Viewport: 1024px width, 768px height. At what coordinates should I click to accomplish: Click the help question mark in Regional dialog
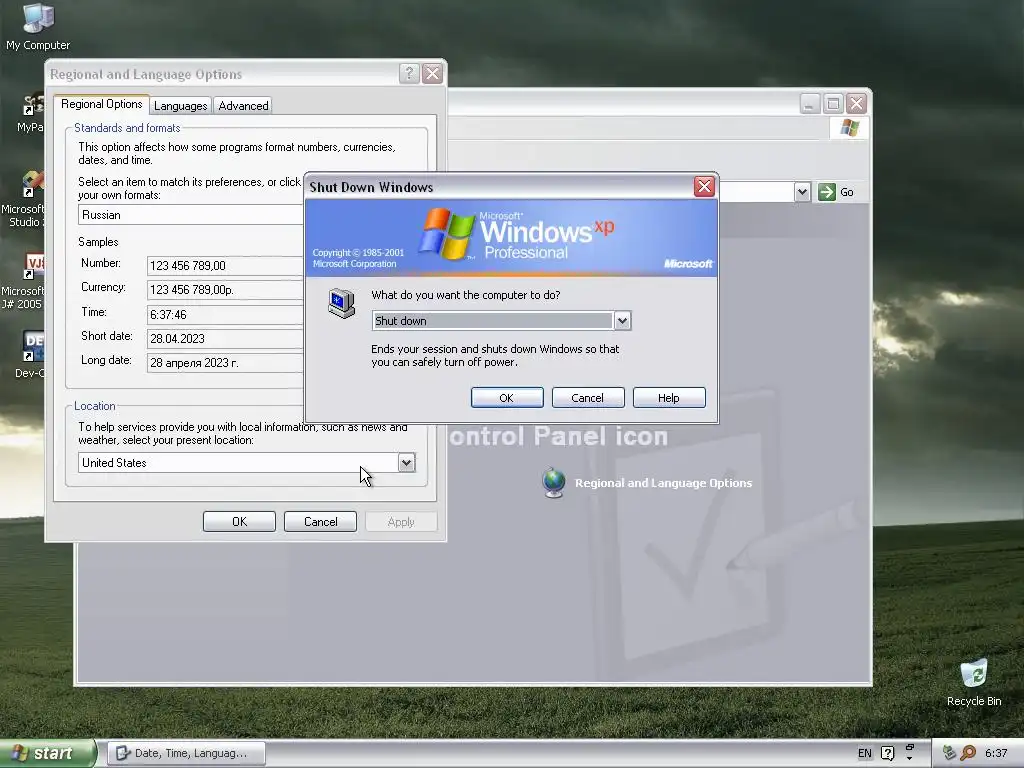click(x=409, y=73)
